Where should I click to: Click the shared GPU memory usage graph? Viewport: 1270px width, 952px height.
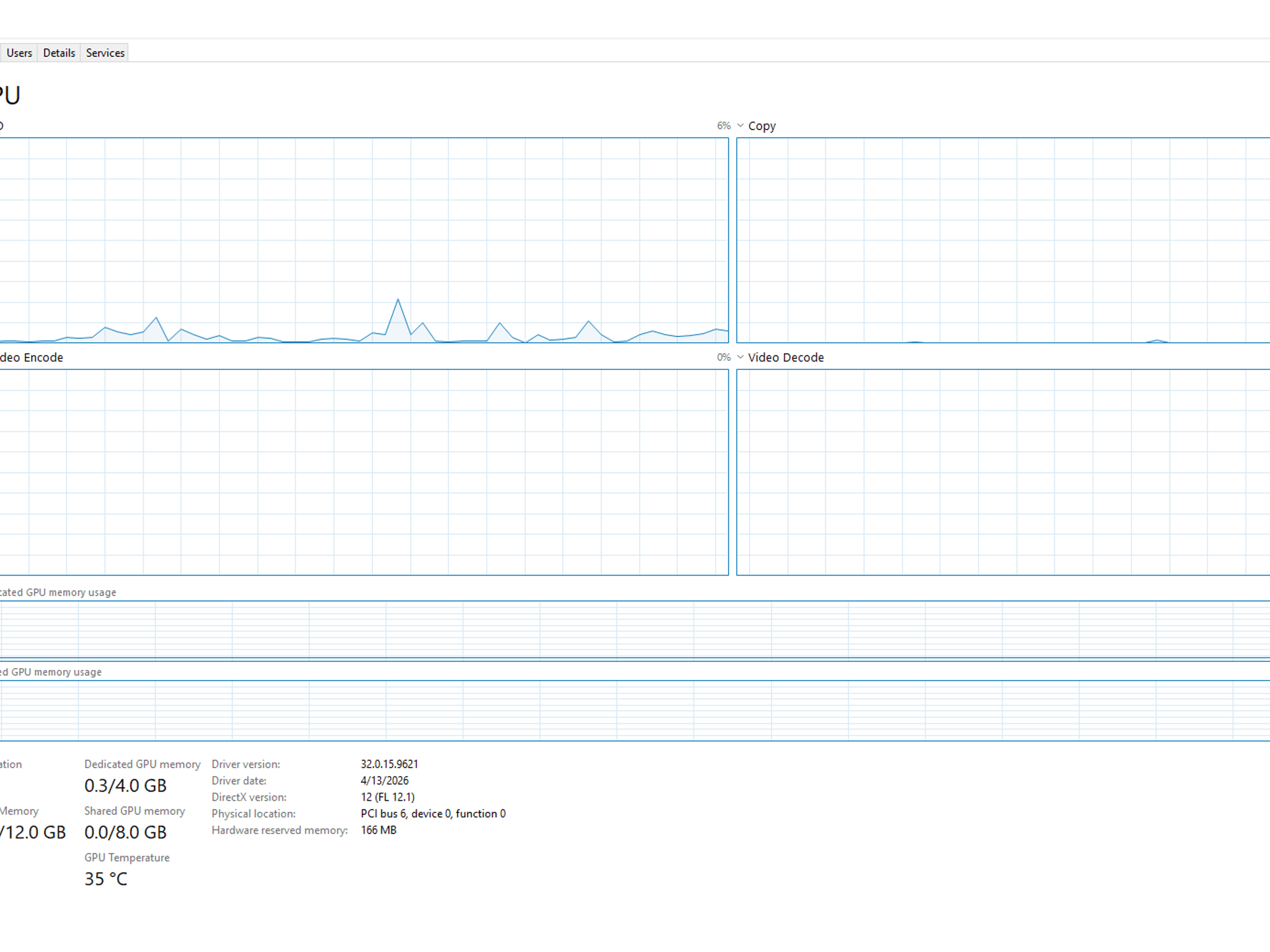635,710
